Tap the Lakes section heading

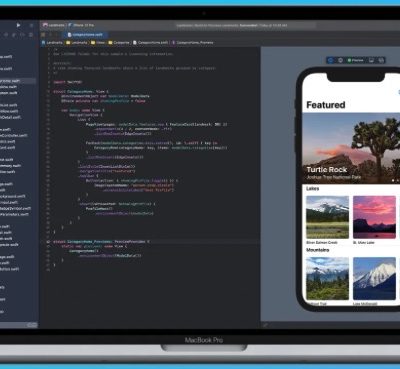coord(313,189)
